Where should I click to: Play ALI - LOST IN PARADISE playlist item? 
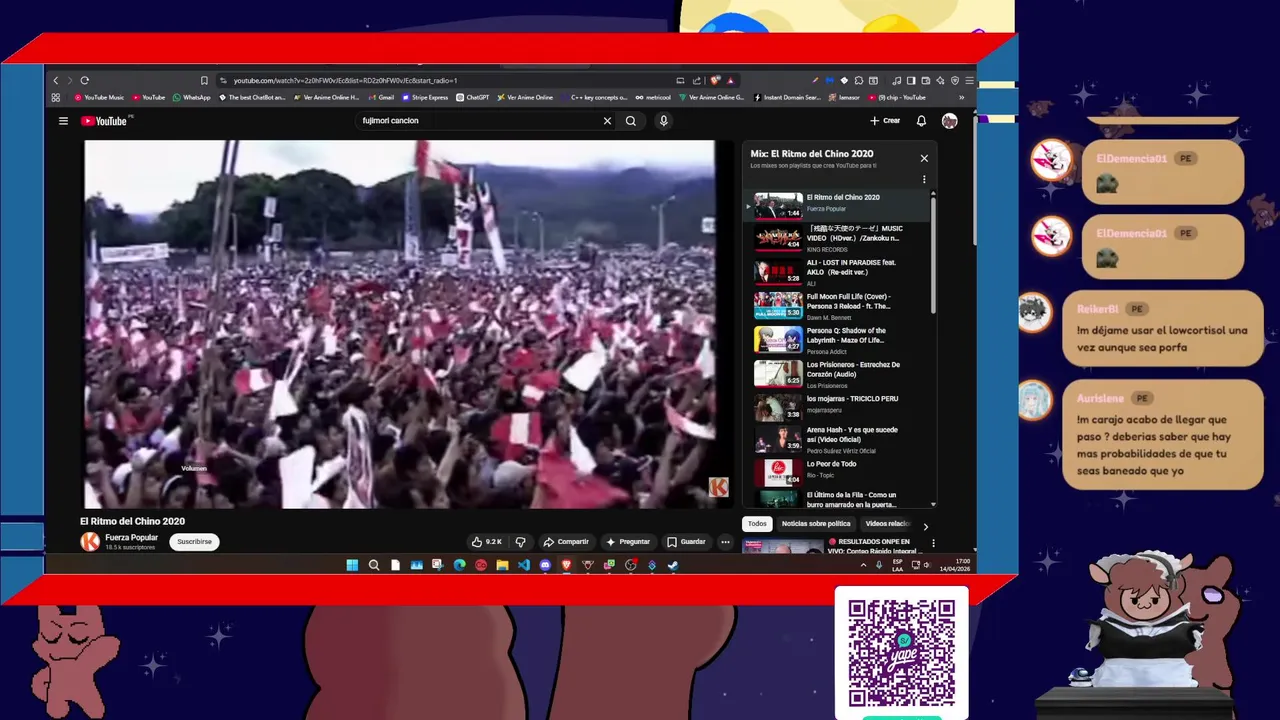(x=838, y=272)
